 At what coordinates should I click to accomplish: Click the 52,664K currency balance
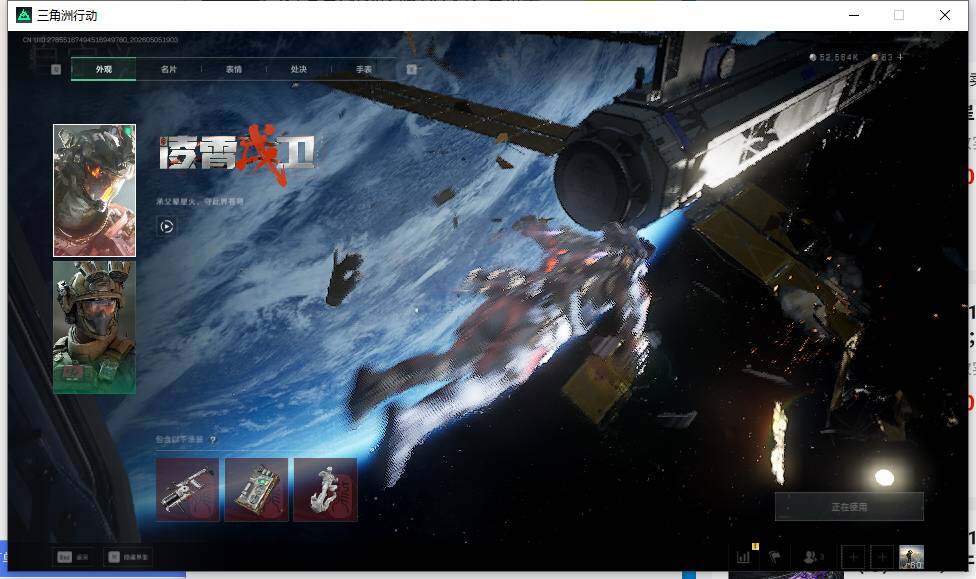pyautogui.click(x=833, y=57)
